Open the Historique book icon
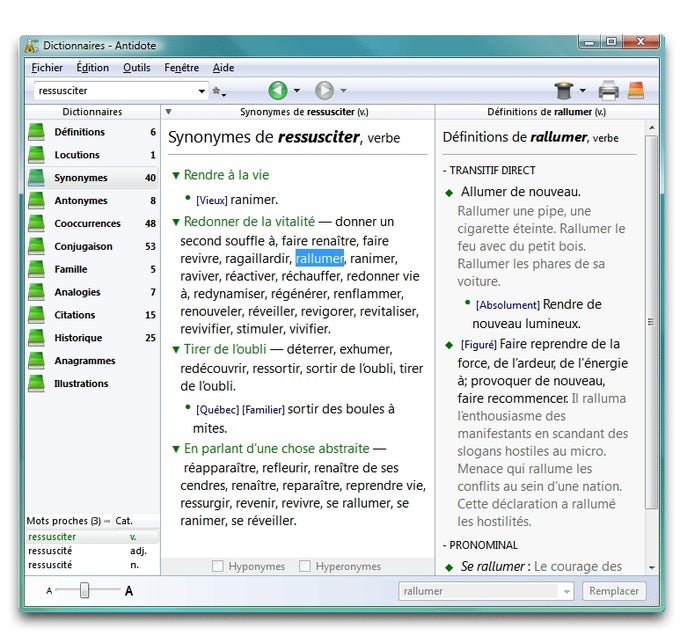Screen dimensions: 680x643 36,338
